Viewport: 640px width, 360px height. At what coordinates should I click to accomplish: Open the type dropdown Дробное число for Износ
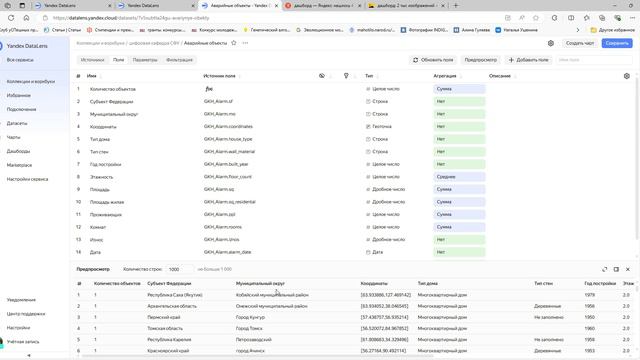click(385, 240)
